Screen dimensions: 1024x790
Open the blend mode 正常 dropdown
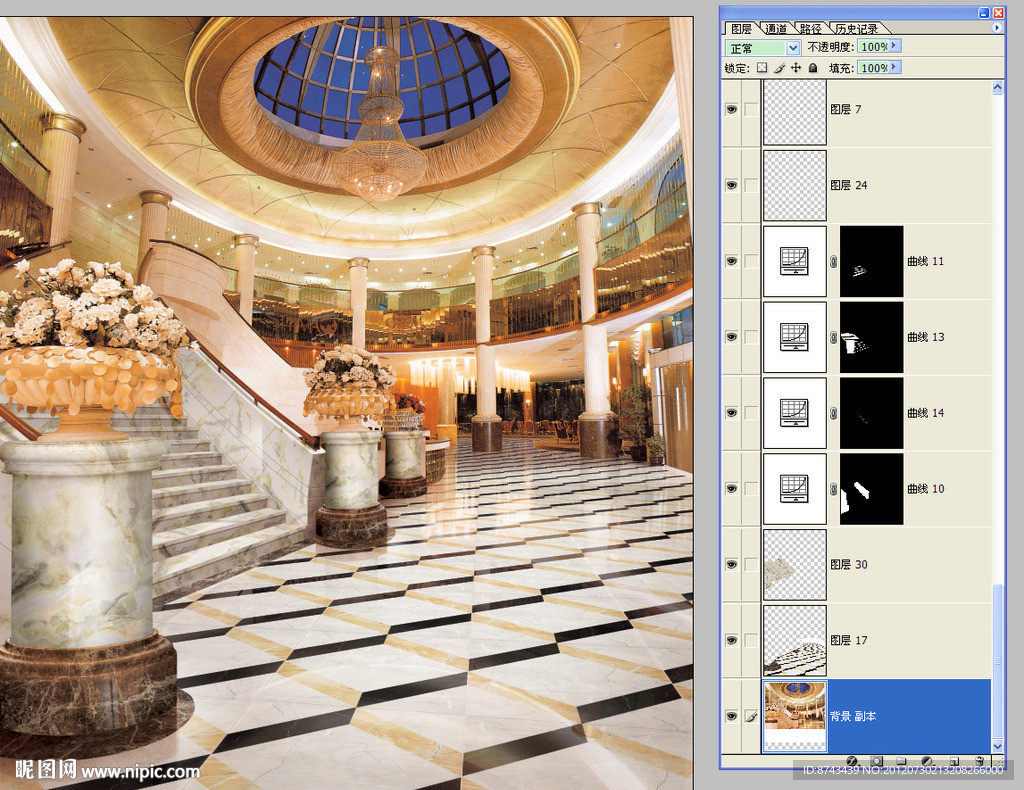[793, 47]
